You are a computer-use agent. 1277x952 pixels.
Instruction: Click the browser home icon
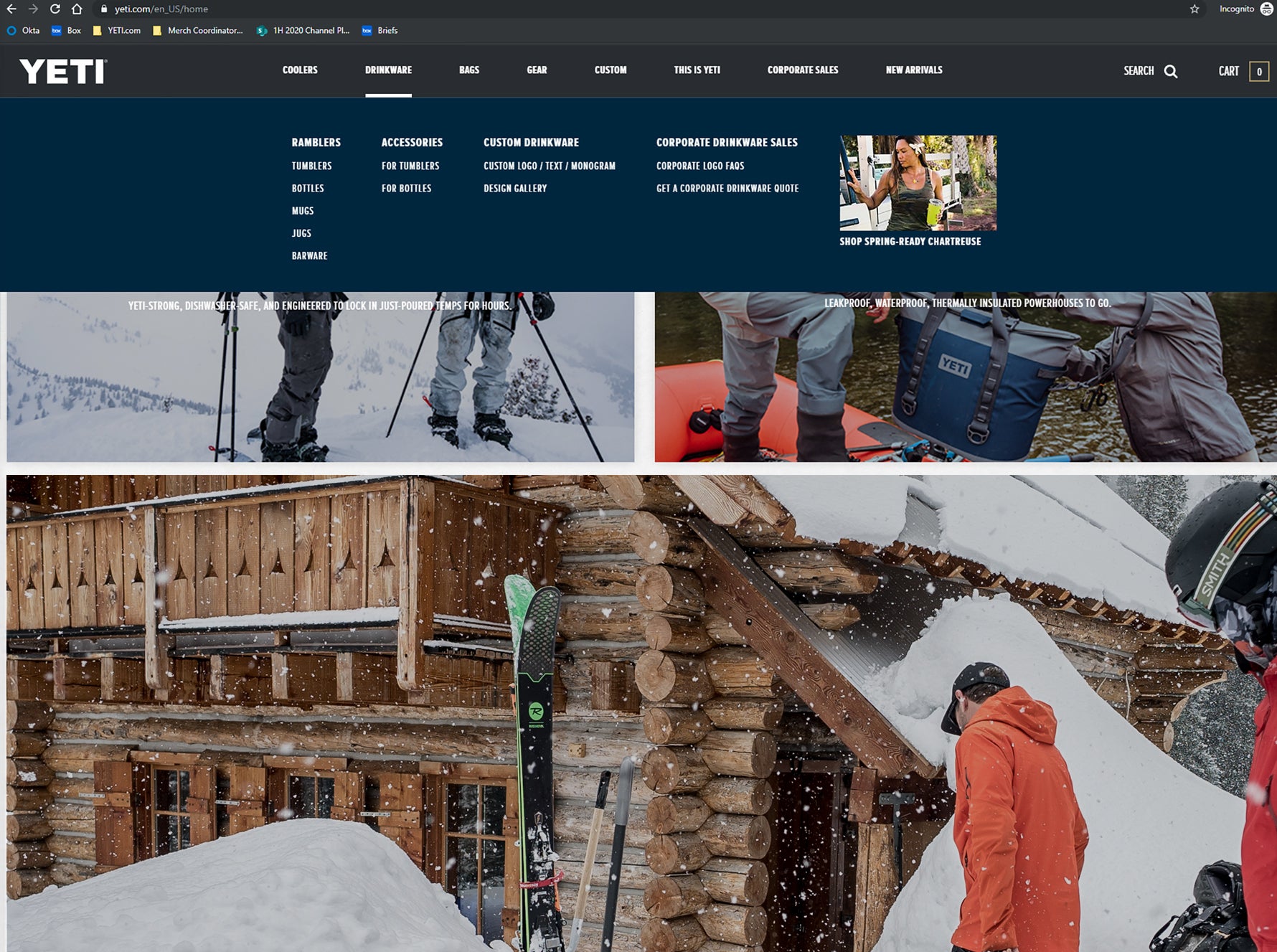pyautogui.click(x=77, y=9)
